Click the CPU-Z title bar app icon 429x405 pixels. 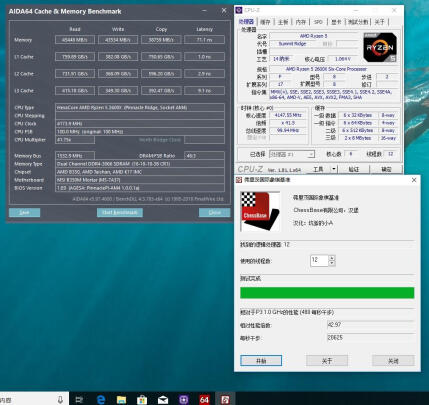[239, 10]
